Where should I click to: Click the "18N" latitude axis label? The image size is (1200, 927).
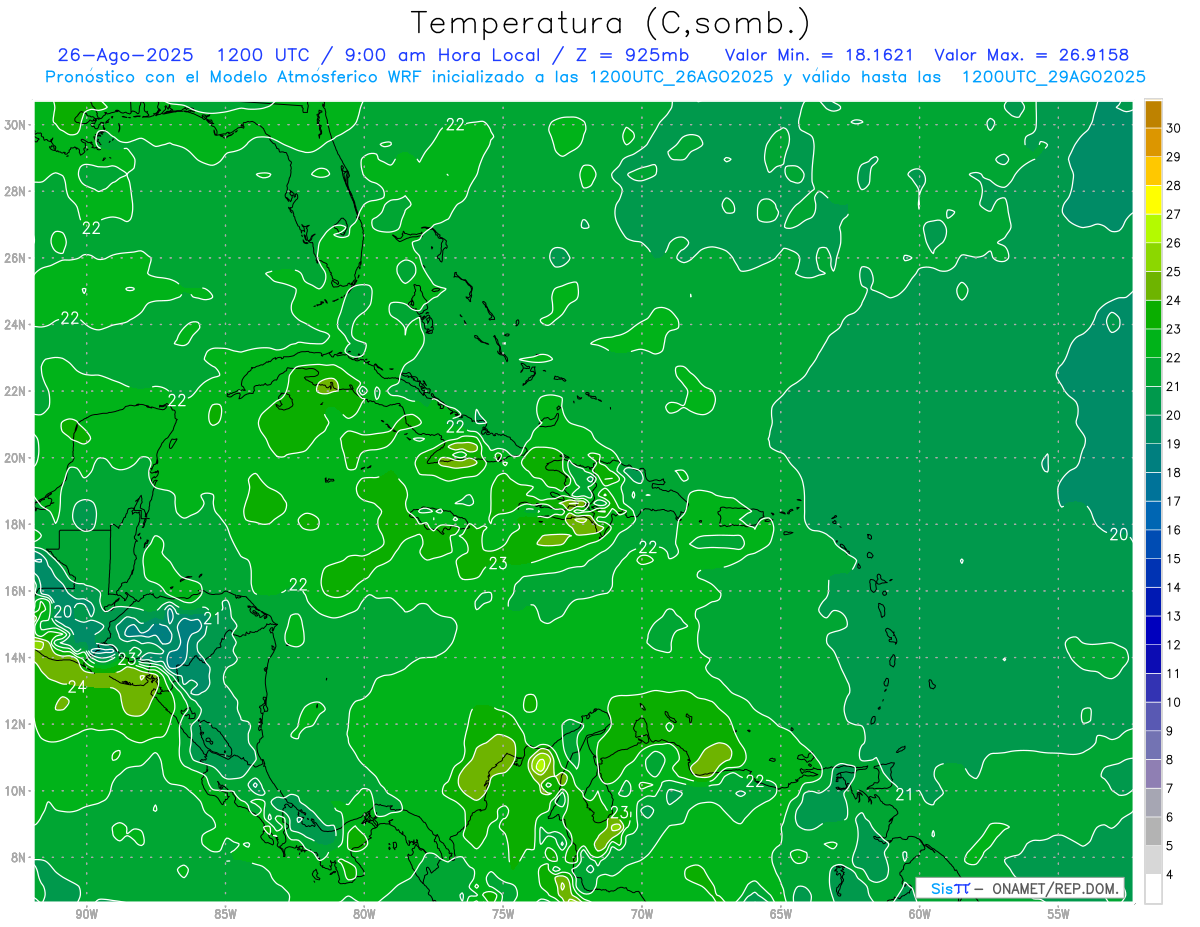(15, 524)
